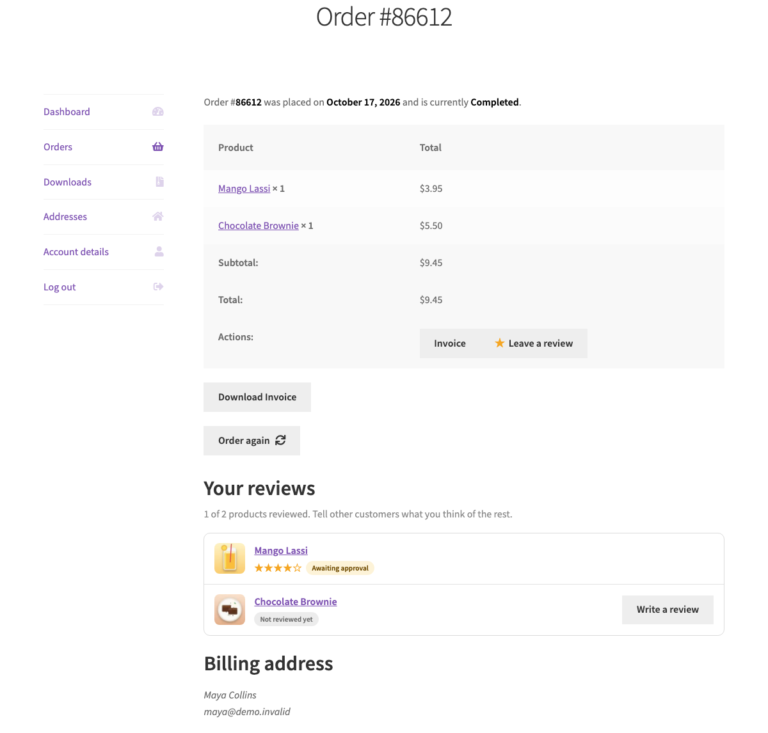This screenshot has height=733, width=768.
Task: Click the Subtotal: label
Action: (x=238, y=263)
